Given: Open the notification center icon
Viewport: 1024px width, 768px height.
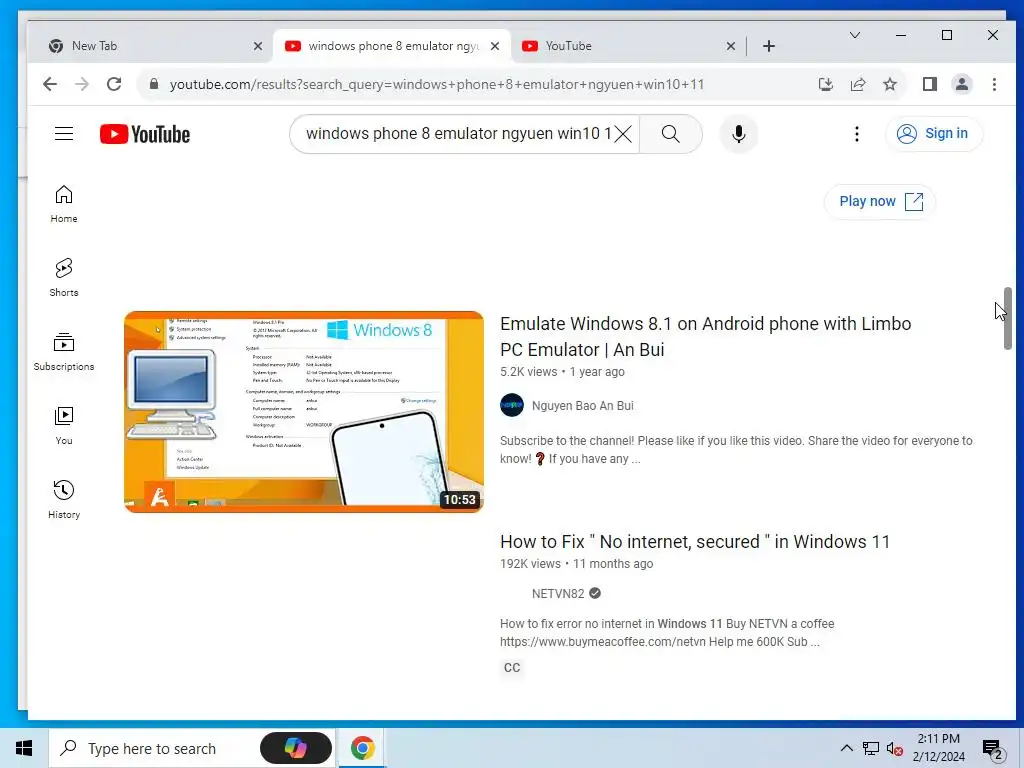Looking at the screenshot, I should click(x=993, y=750).
